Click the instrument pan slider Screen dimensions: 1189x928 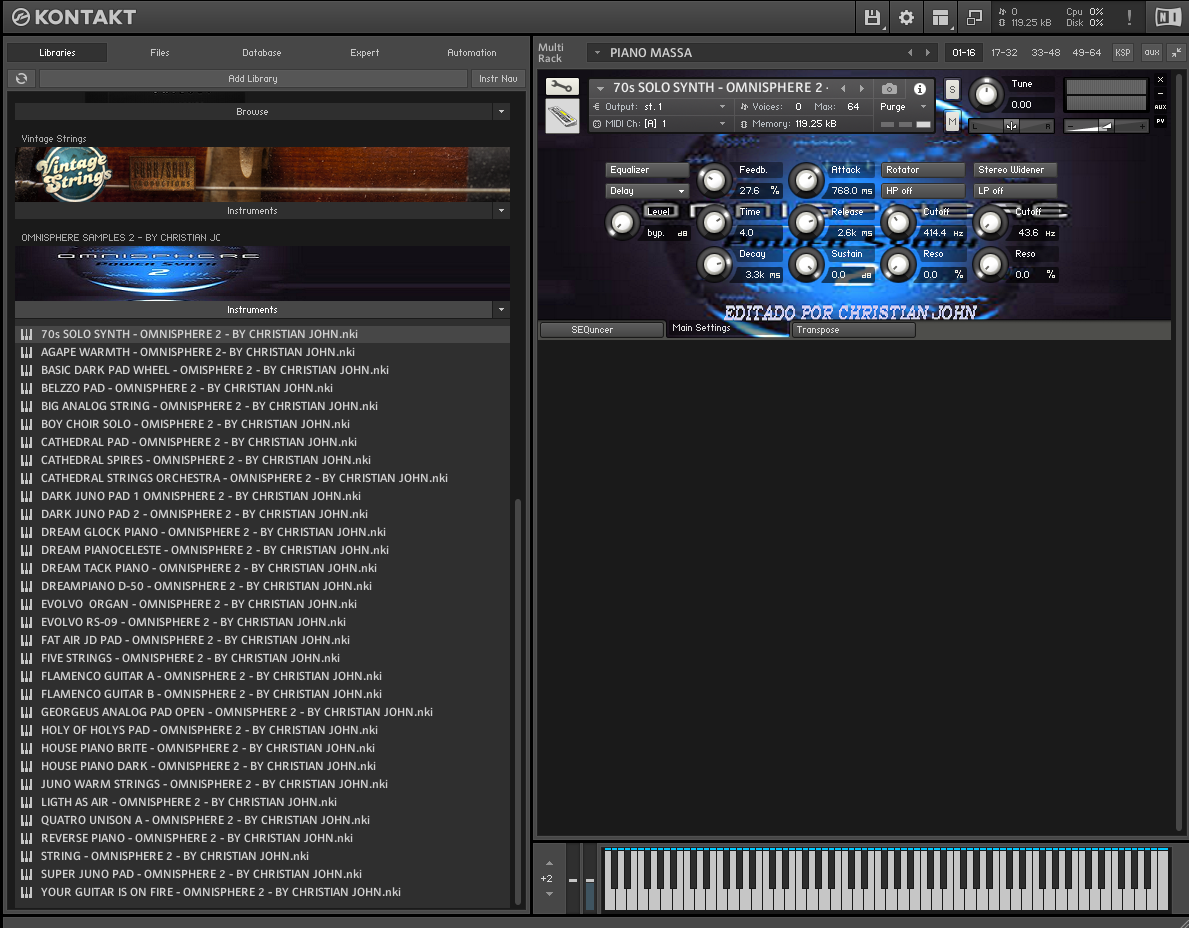click(x=1012, y=126)
